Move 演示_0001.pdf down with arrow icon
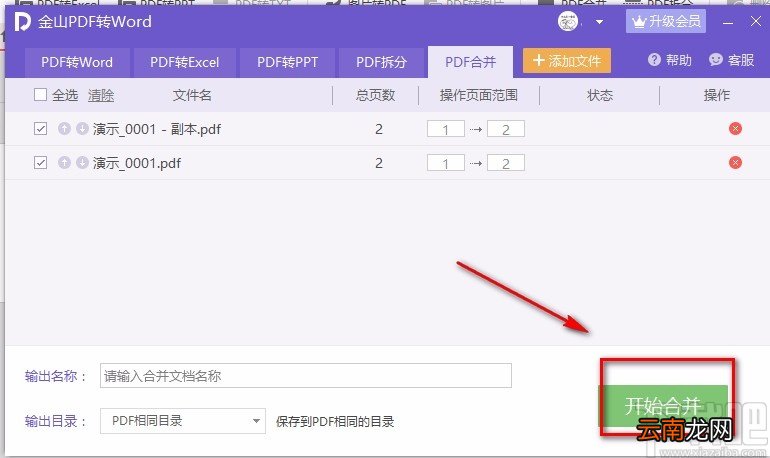This screenshot has width=770, height=458. (x=82, y=162)
